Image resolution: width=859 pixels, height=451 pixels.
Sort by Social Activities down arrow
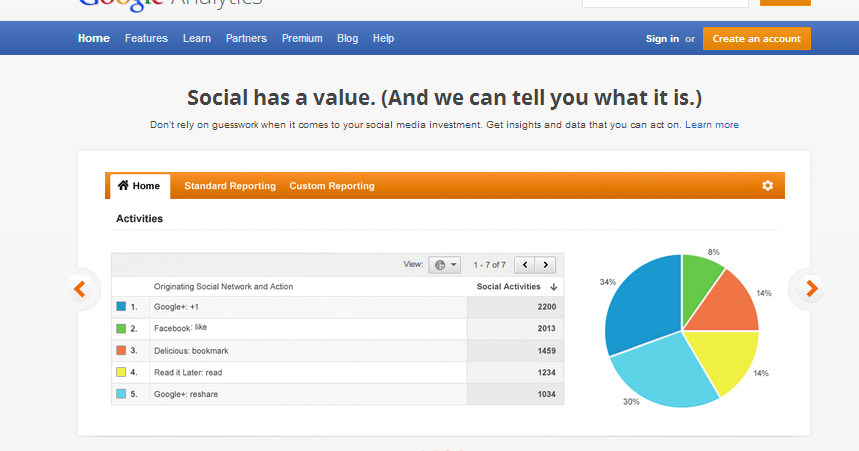pos(553,287)
